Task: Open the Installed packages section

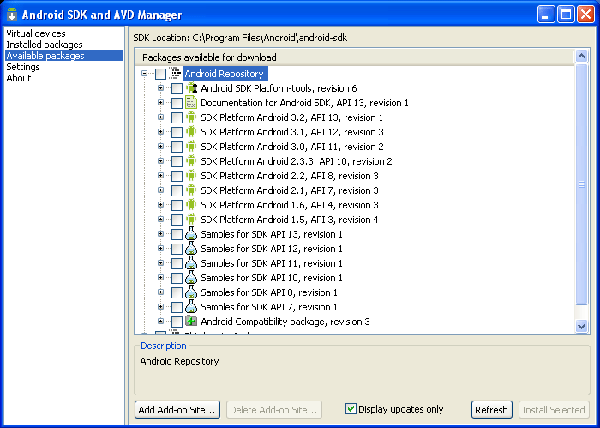Action: click(x=44, y=45)
